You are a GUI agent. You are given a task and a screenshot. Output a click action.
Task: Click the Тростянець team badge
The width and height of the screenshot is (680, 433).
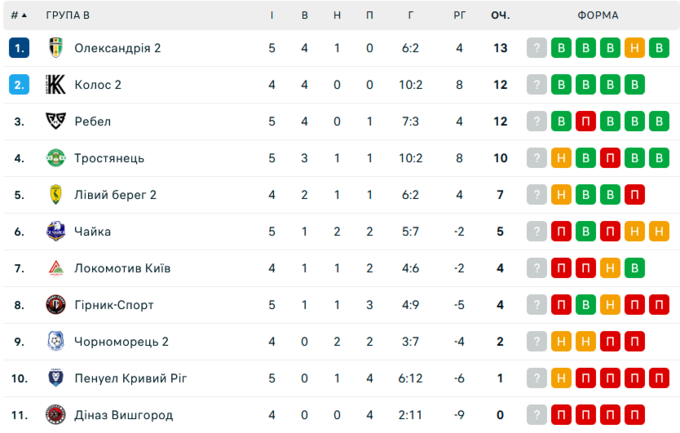click(56, 158)
